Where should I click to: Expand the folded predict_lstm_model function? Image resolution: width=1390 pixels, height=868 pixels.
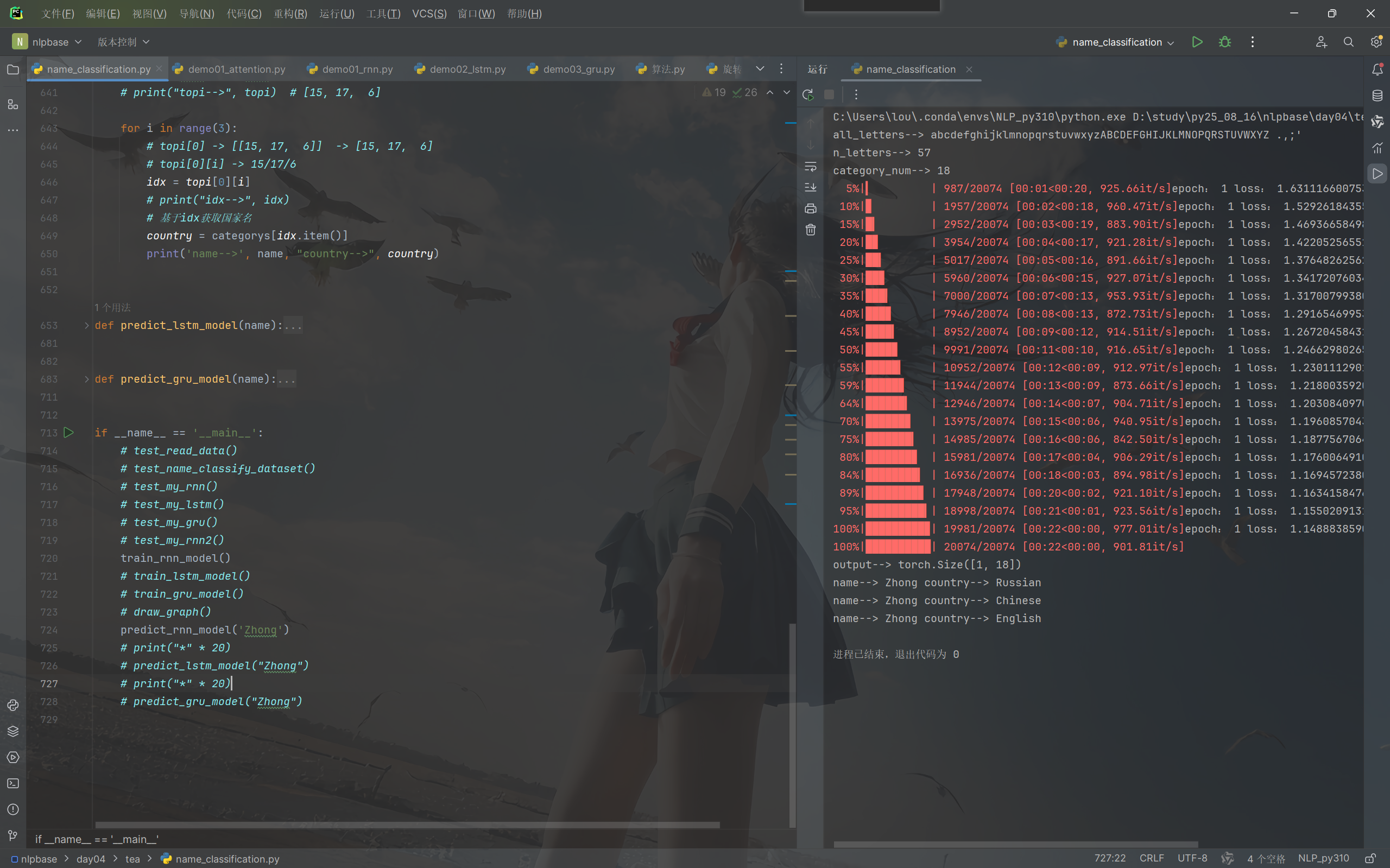(87, 326)
